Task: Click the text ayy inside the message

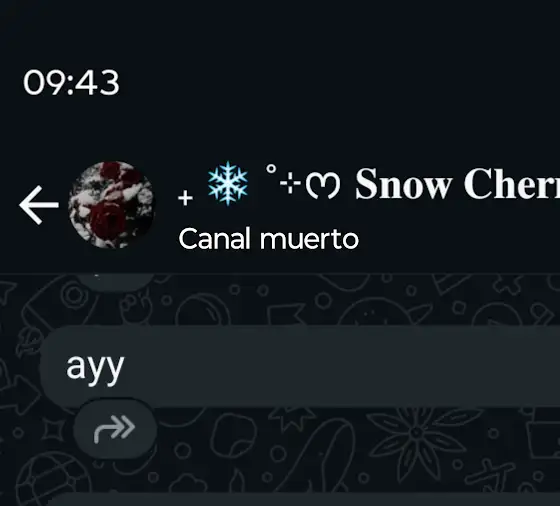Action: tap(95, 368)
